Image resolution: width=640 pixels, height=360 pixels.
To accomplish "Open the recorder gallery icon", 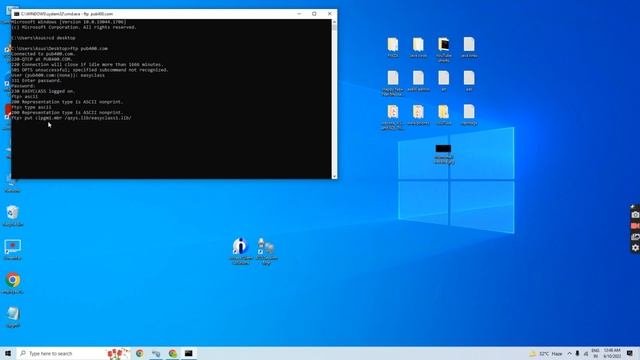I will [x=635, y=237].
